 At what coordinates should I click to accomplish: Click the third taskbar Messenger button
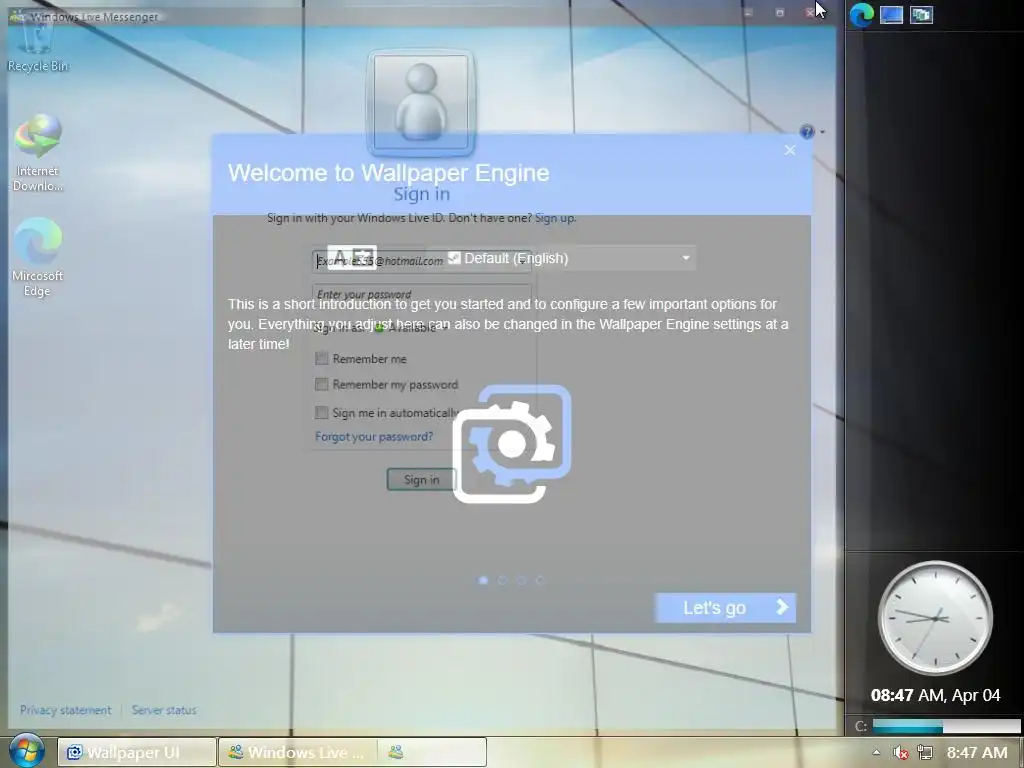[432, 752]
